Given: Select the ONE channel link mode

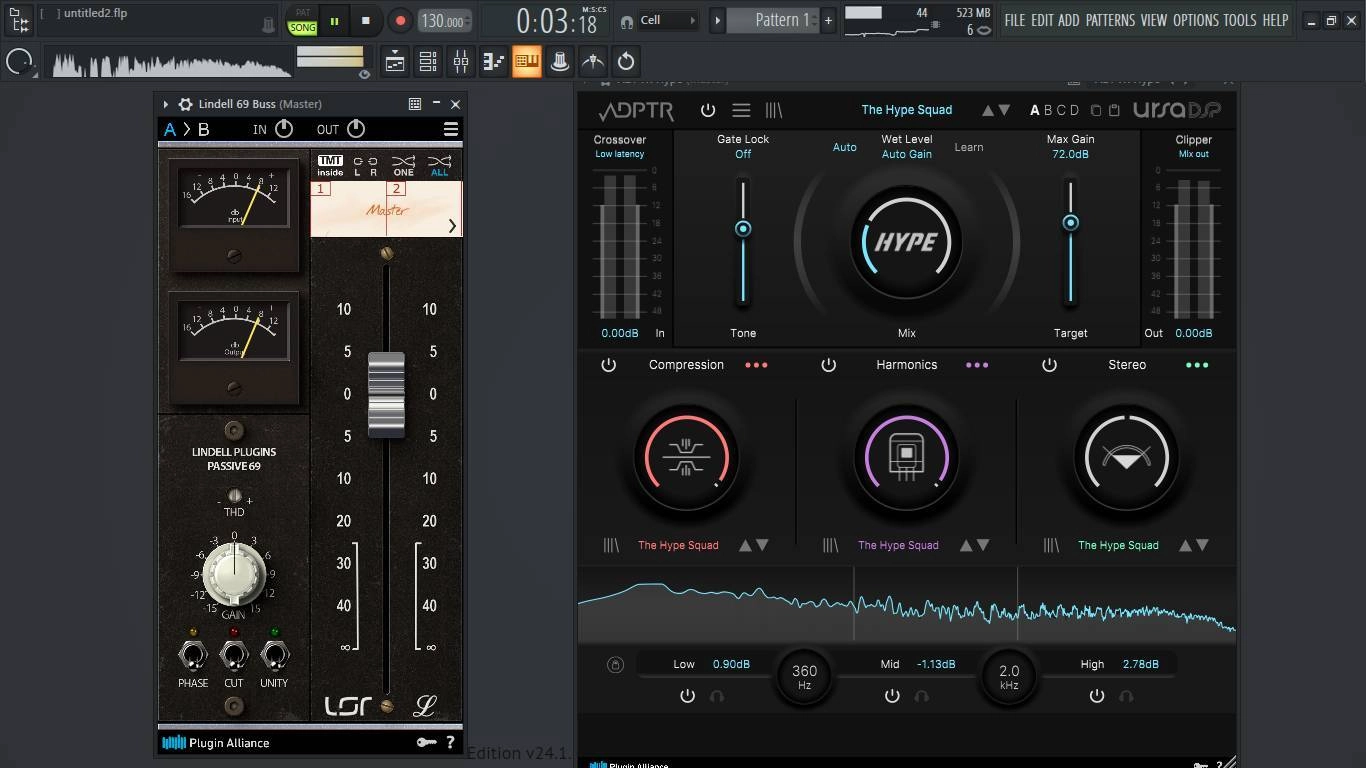Looking at the screenshot, I should [x=403, y=165].
